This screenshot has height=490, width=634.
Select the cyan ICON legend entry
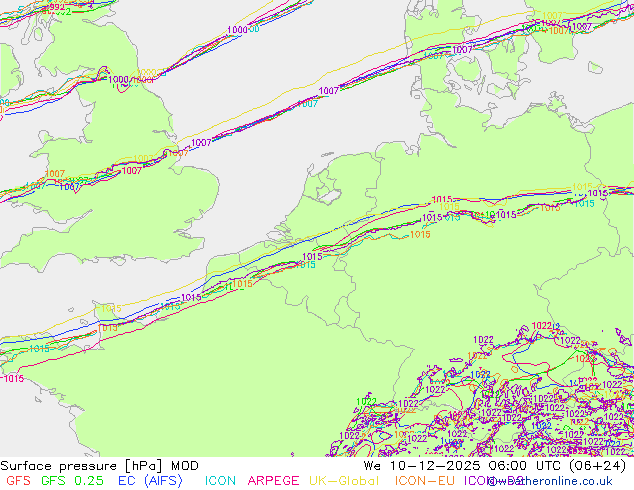[220, 481]
